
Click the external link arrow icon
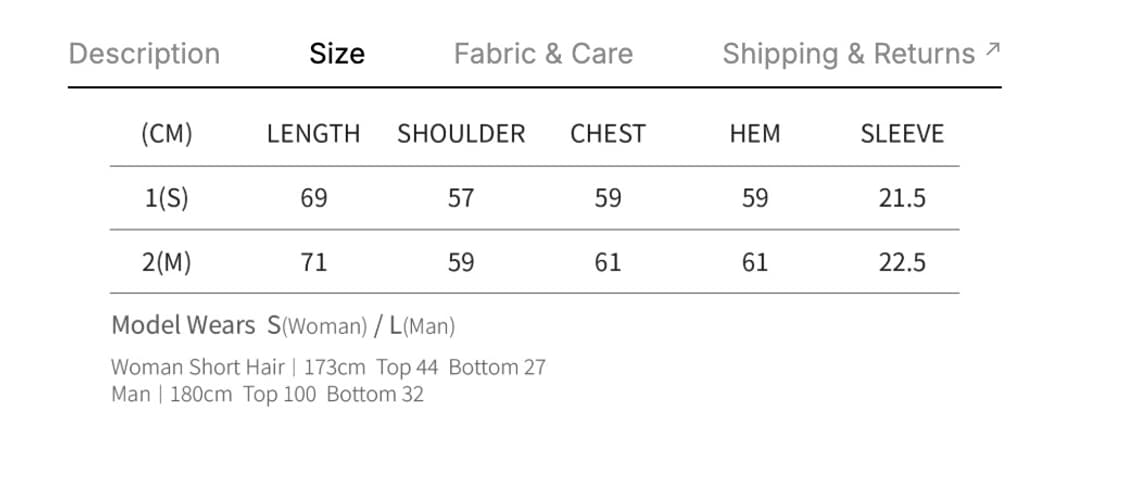tap(992, 49)
